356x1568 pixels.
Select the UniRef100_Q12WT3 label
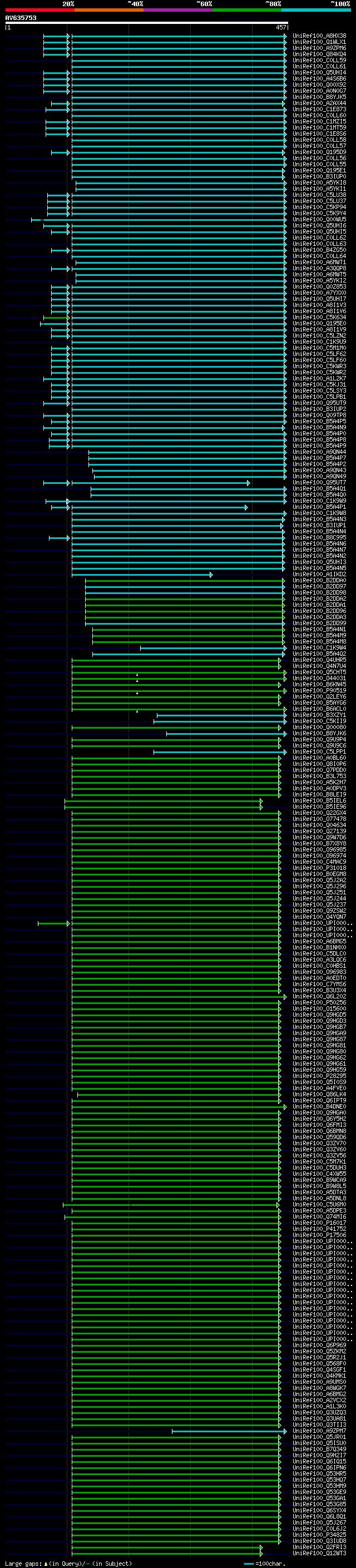319,1553
